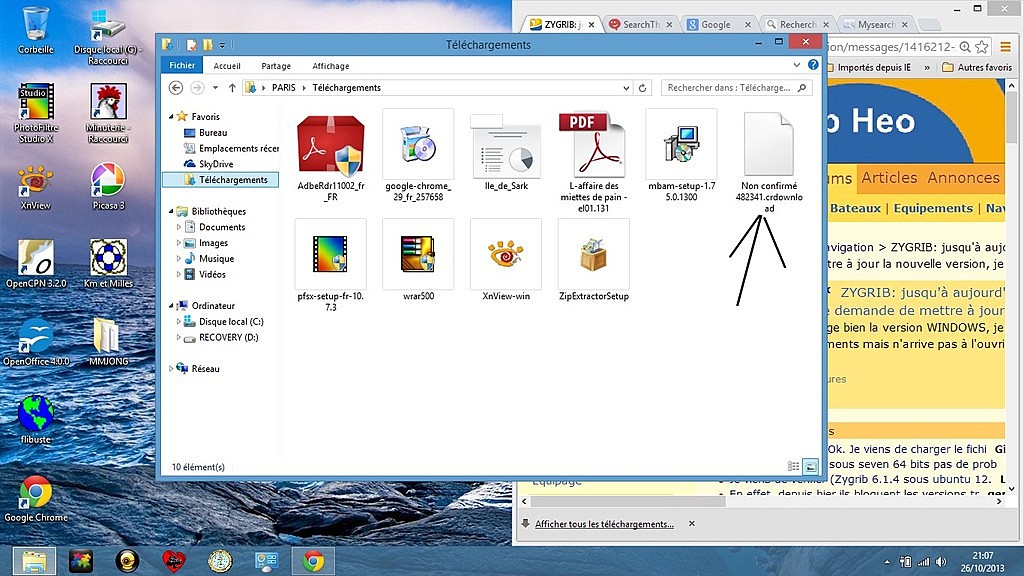Switch to large icons view layout icon

pos(810,466)
